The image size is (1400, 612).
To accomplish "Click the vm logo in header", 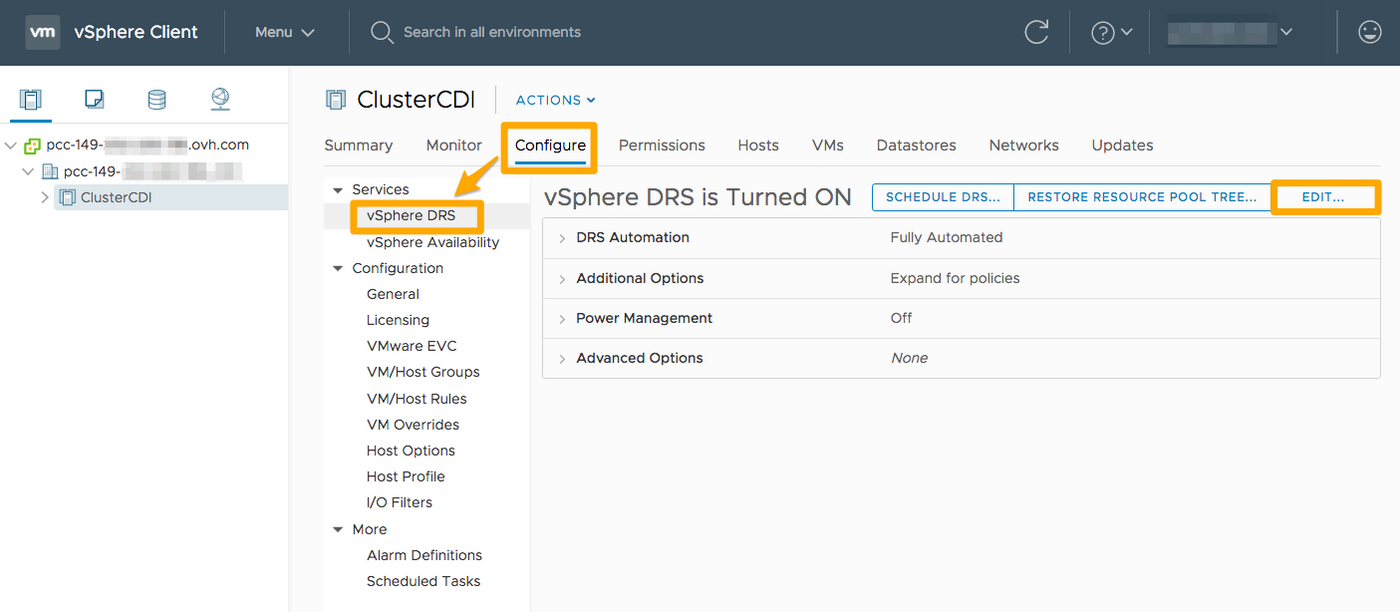I will pyautogui.click(x=42, y=32).
